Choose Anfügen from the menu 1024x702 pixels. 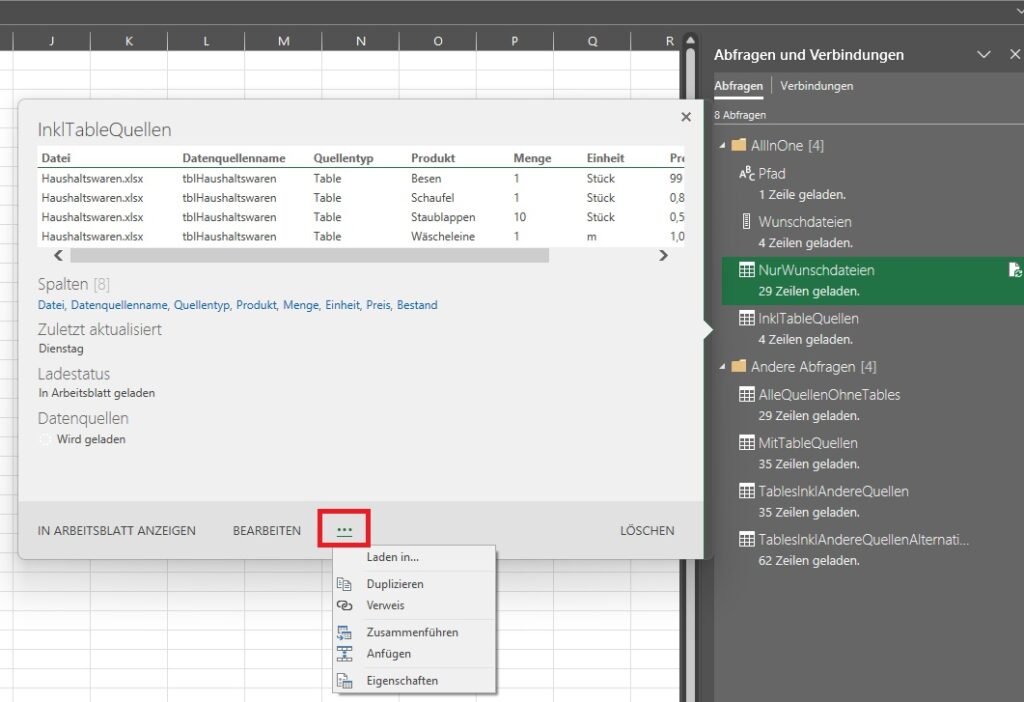(x=389, y=654)
